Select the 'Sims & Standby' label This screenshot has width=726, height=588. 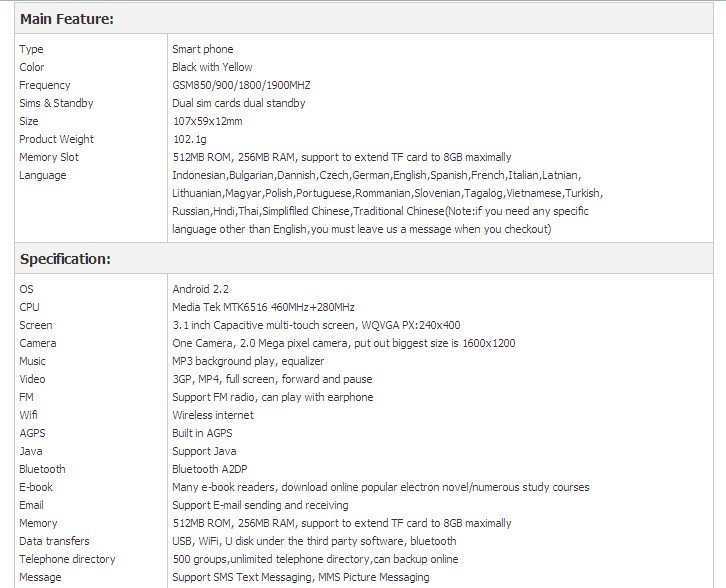pos(56,103)
